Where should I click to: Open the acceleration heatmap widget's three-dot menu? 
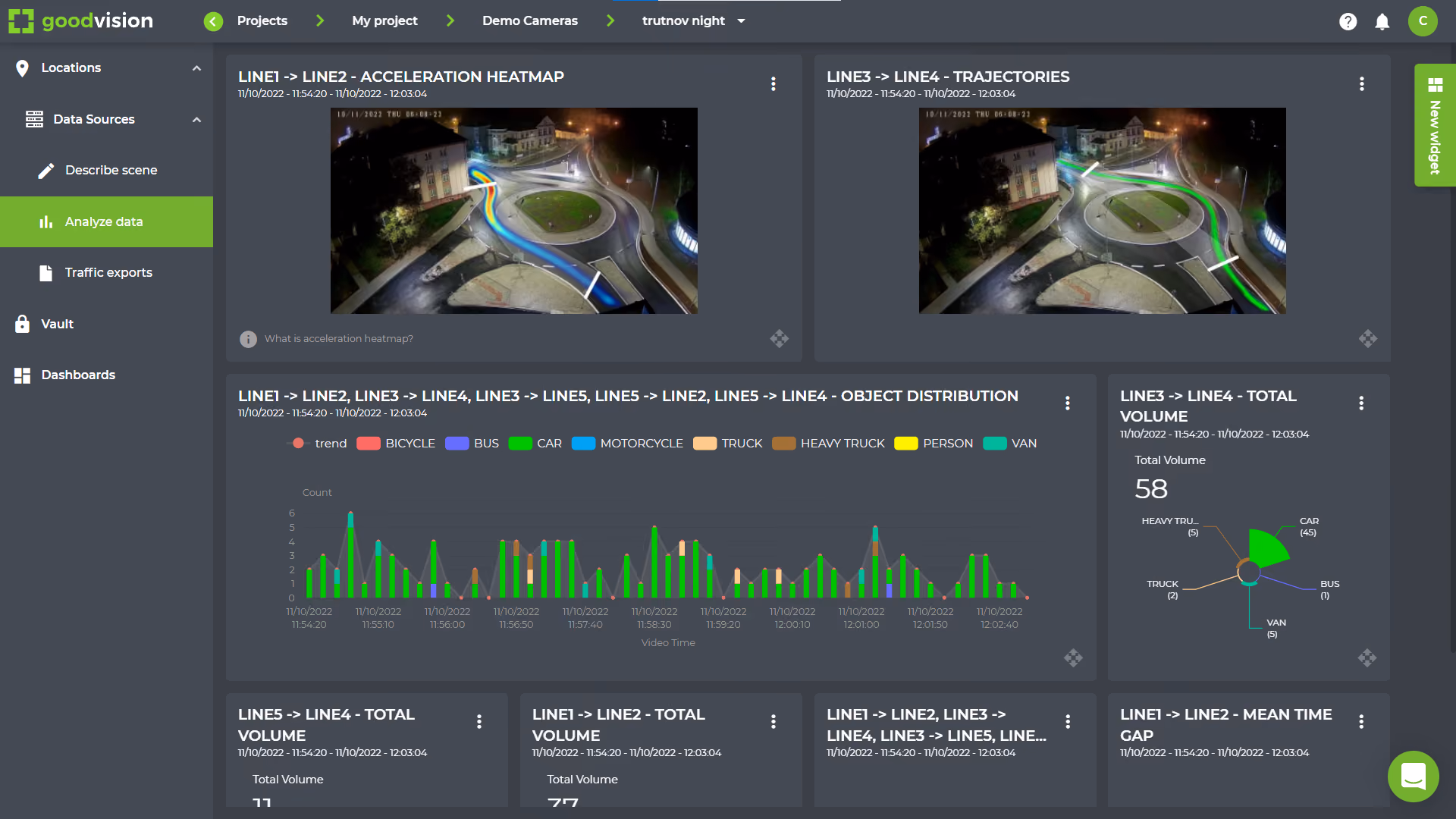point(773,83)
